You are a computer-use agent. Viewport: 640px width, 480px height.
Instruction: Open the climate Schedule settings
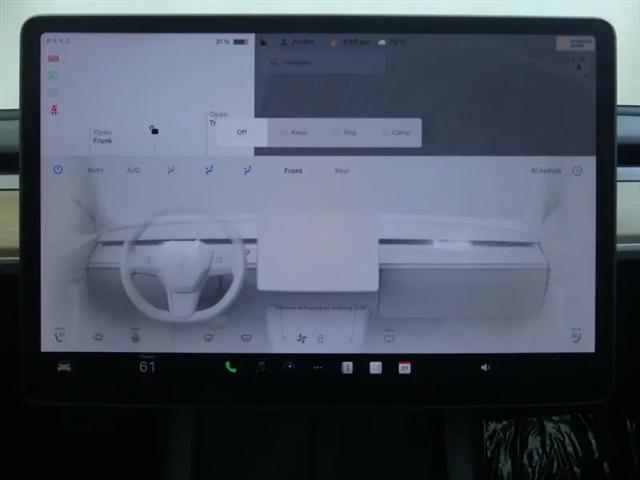point(546,171)
